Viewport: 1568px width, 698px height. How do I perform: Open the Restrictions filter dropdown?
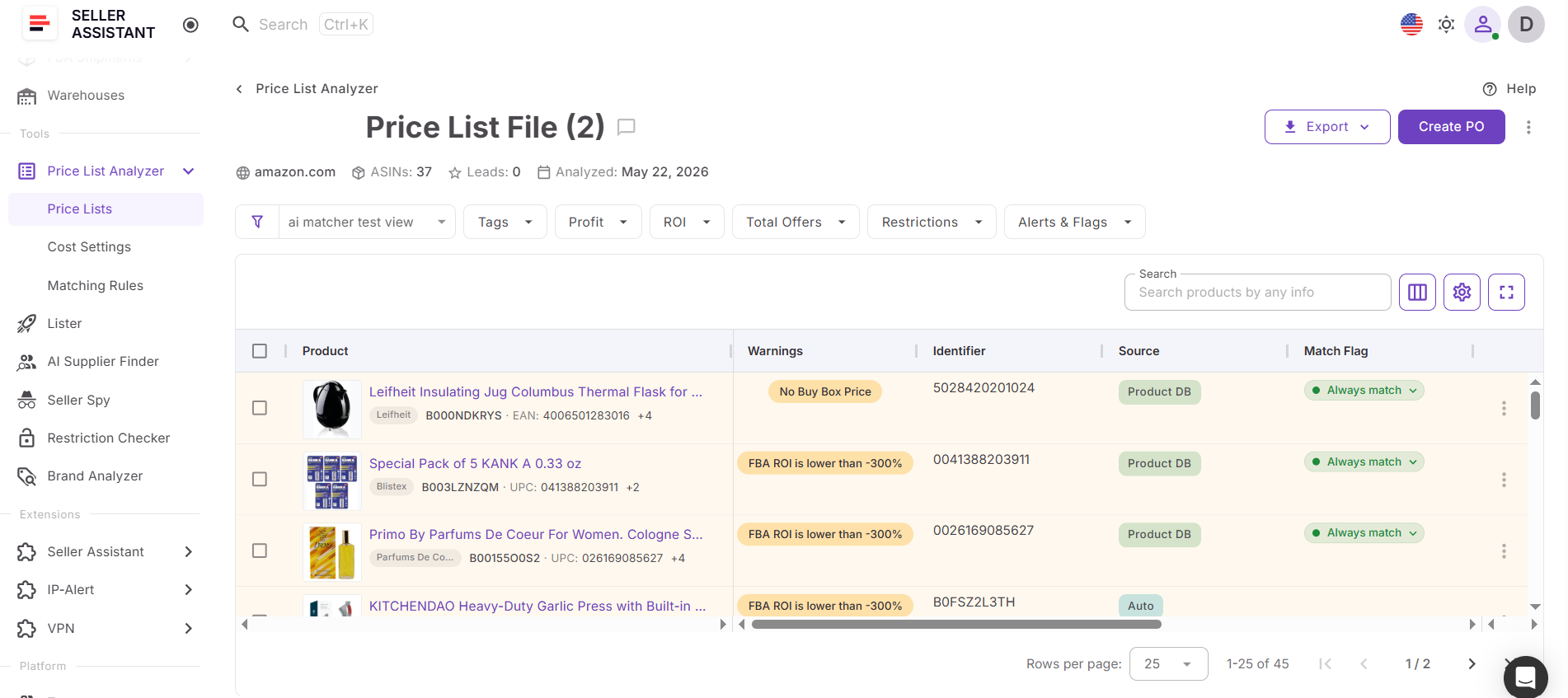932,222
